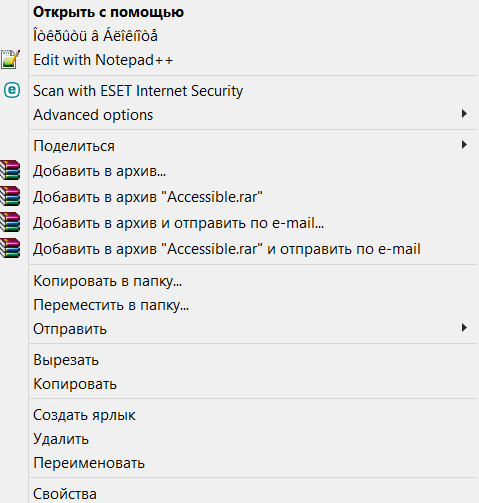
Task: Expand the Advanced options submenu arrow
Action: click(x=464, y=114)
